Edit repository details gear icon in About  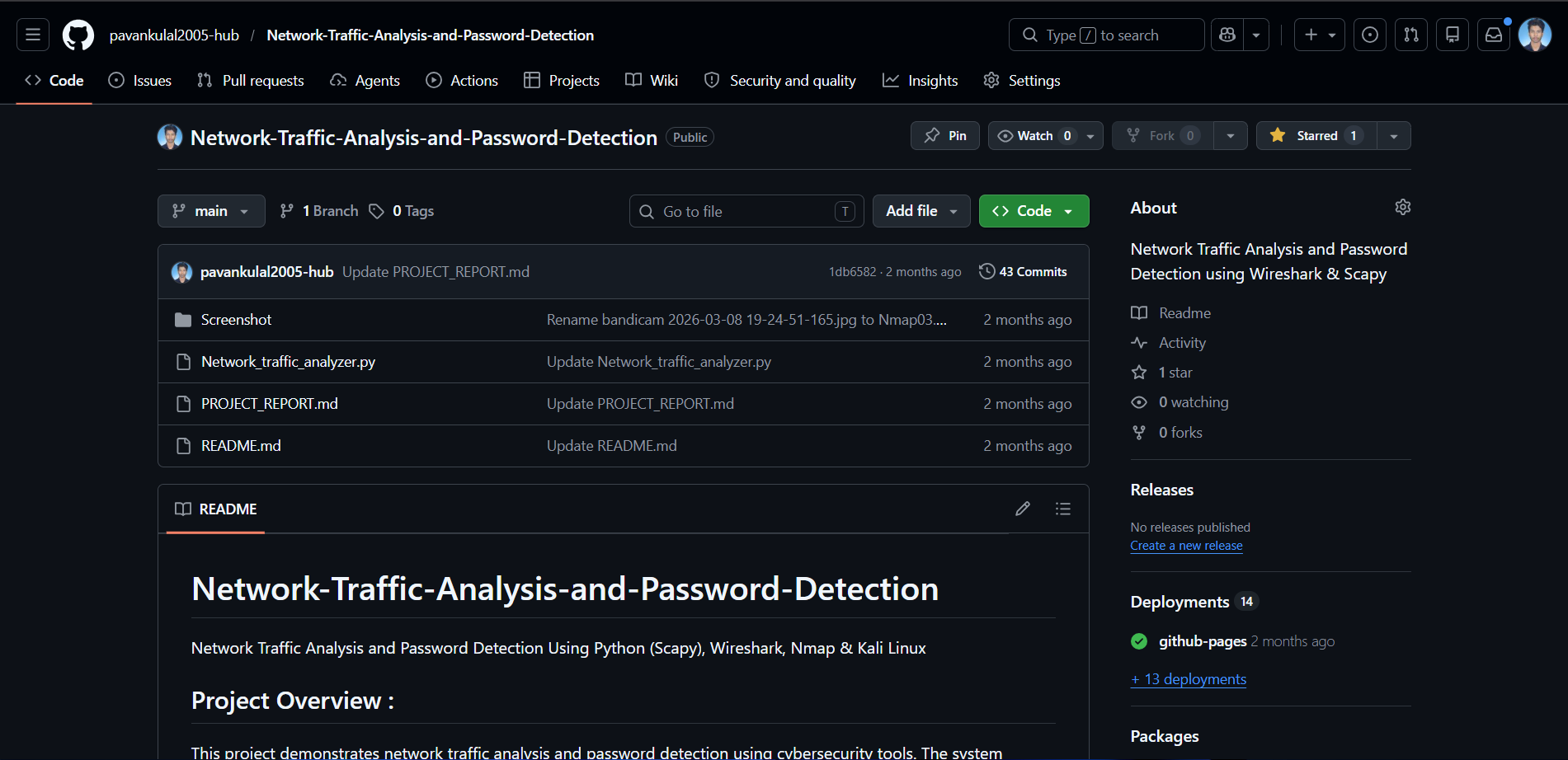tap(1402, 207)
